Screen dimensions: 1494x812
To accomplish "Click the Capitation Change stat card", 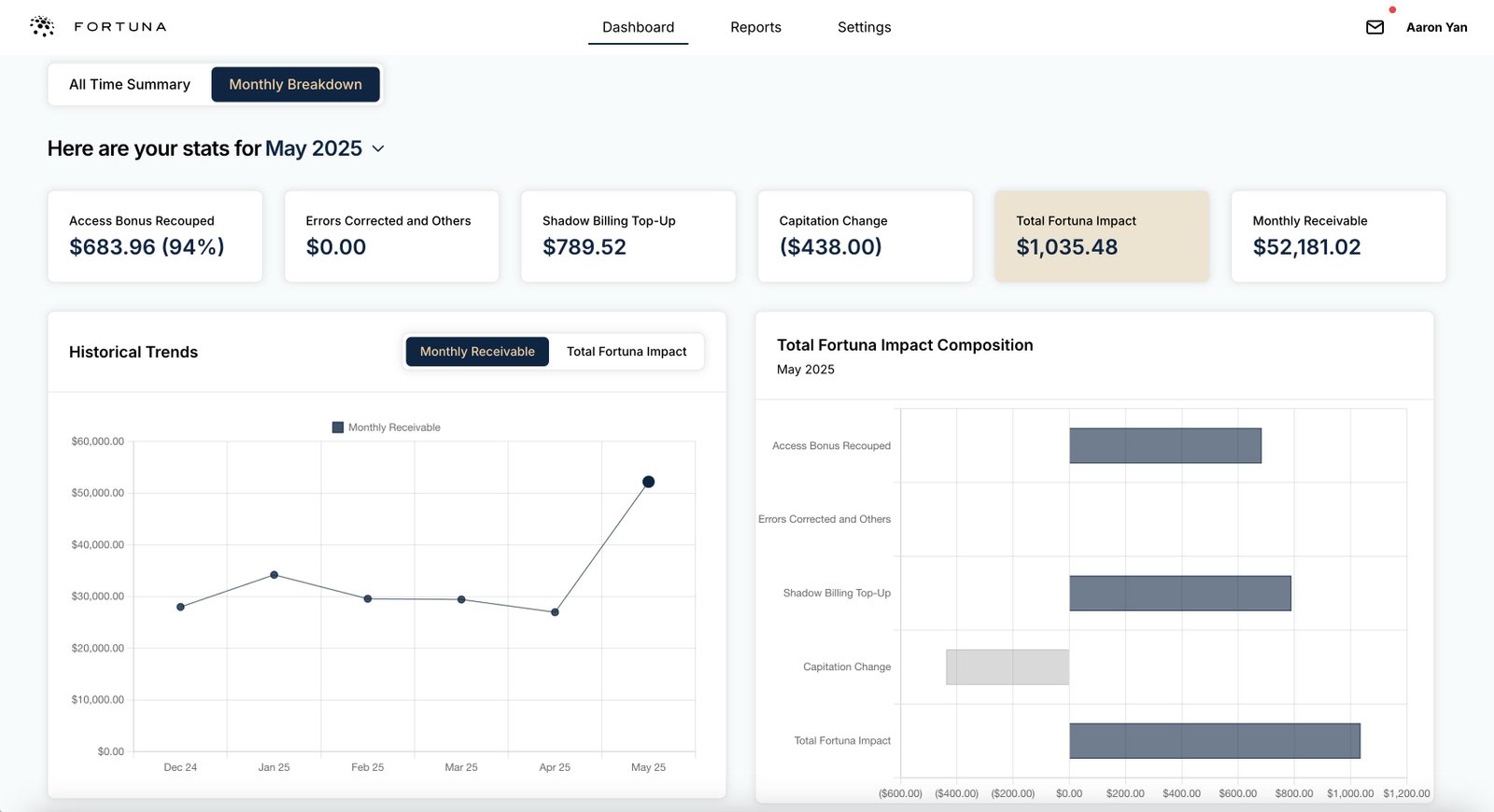I will pos(865,236).
